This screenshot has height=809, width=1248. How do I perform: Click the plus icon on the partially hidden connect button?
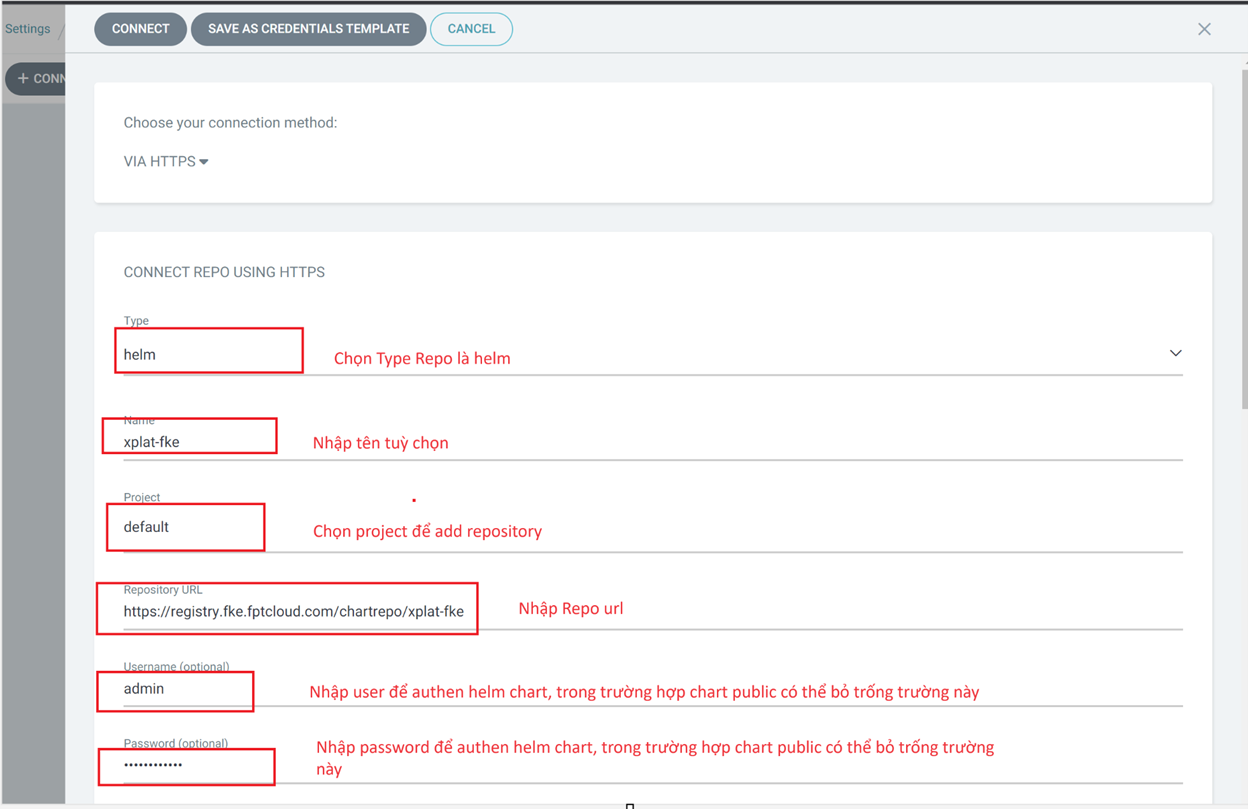point(23,78)
